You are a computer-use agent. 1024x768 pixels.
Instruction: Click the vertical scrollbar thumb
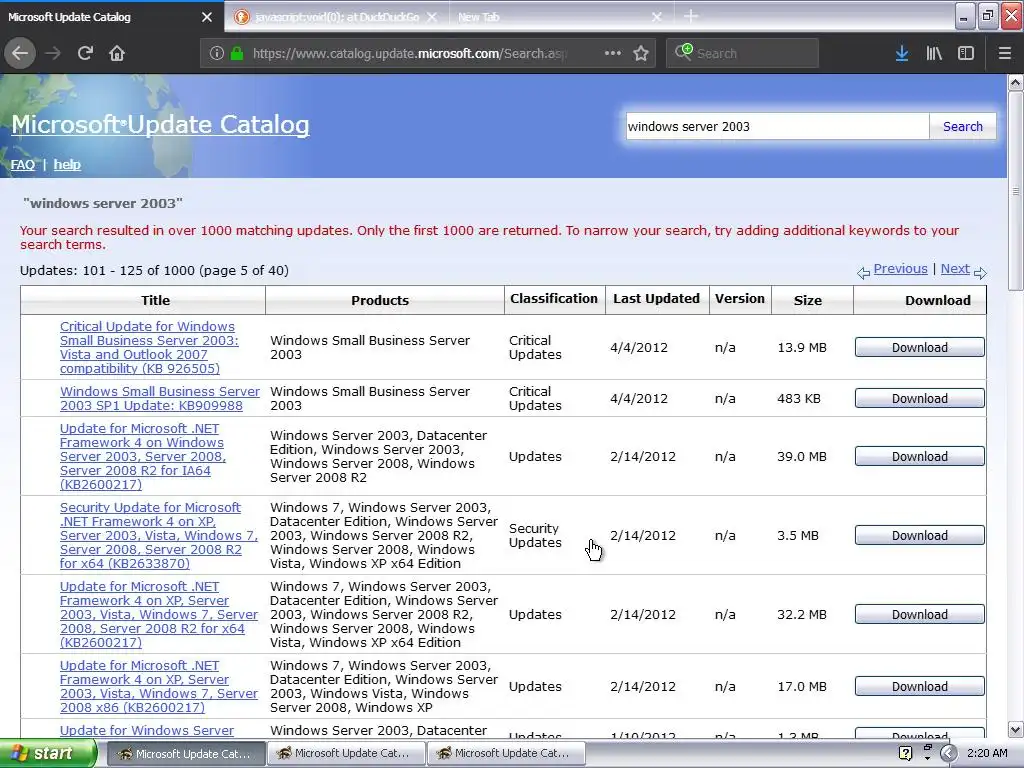tap(1016, 191)
